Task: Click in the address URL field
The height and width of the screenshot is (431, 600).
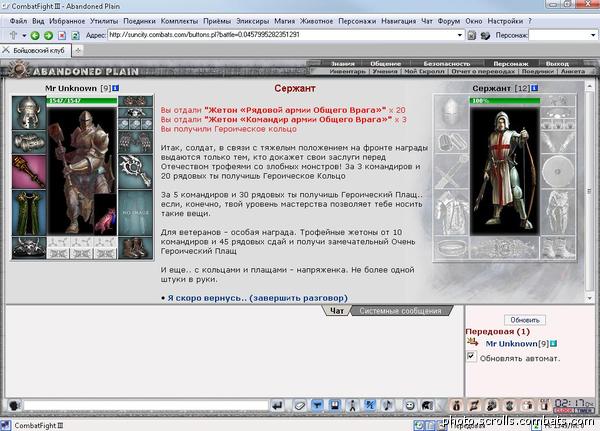Action: point(282,35)
